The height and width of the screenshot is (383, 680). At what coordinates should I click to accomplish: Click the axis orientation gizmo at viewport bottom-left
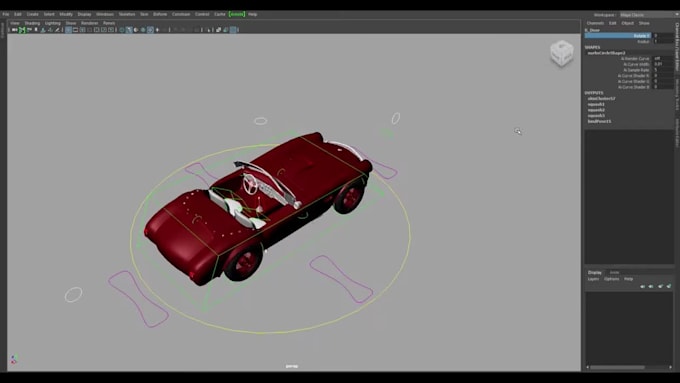coord(13,360)
